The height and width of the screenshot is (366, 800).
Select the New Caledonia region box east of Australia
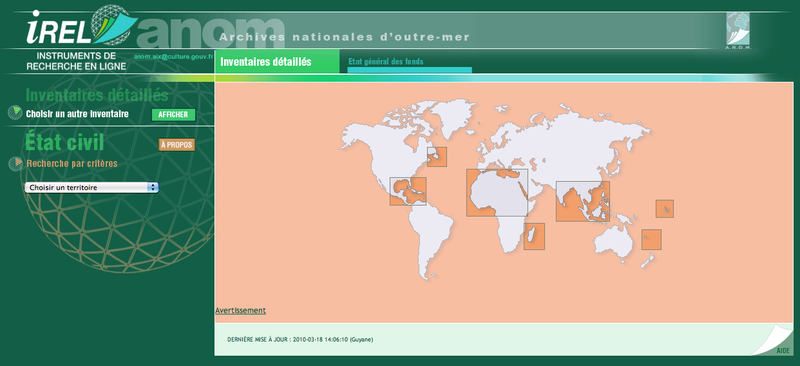(652, 239)
